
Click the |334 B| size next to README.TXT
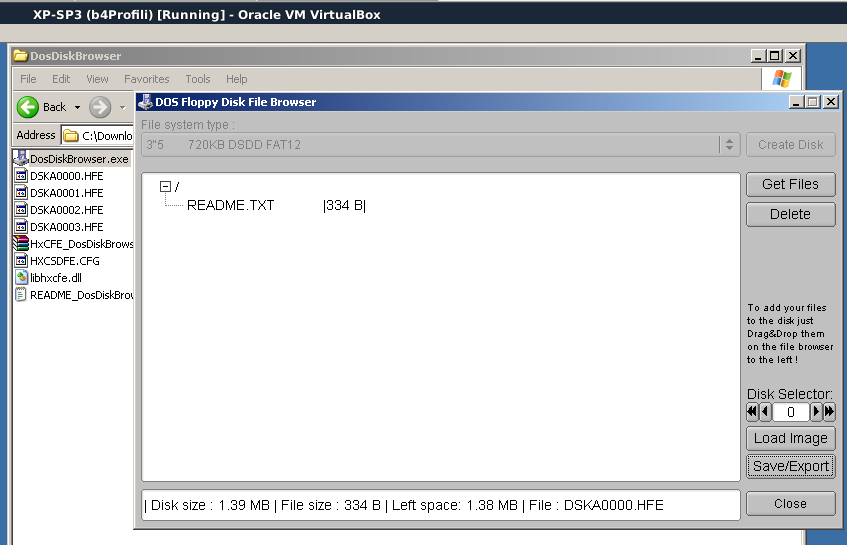(344, 205)
